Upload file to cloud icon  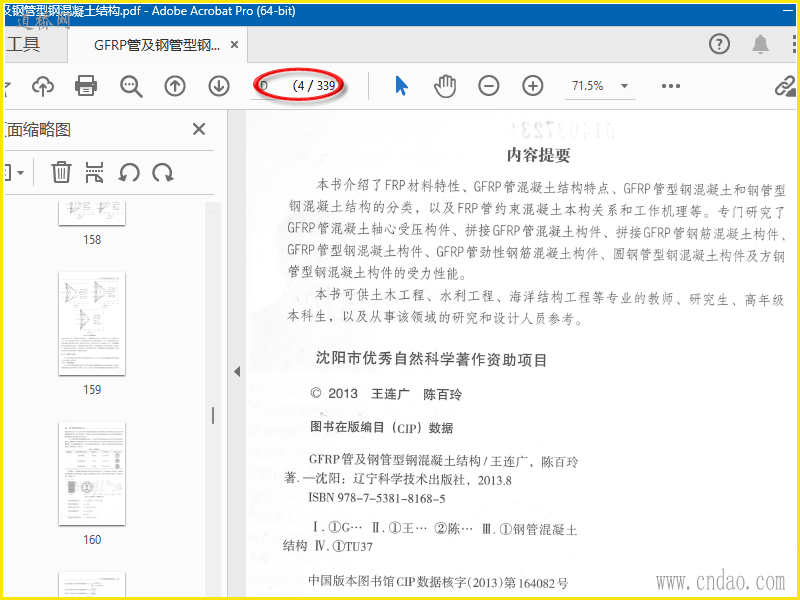(43, 86)
